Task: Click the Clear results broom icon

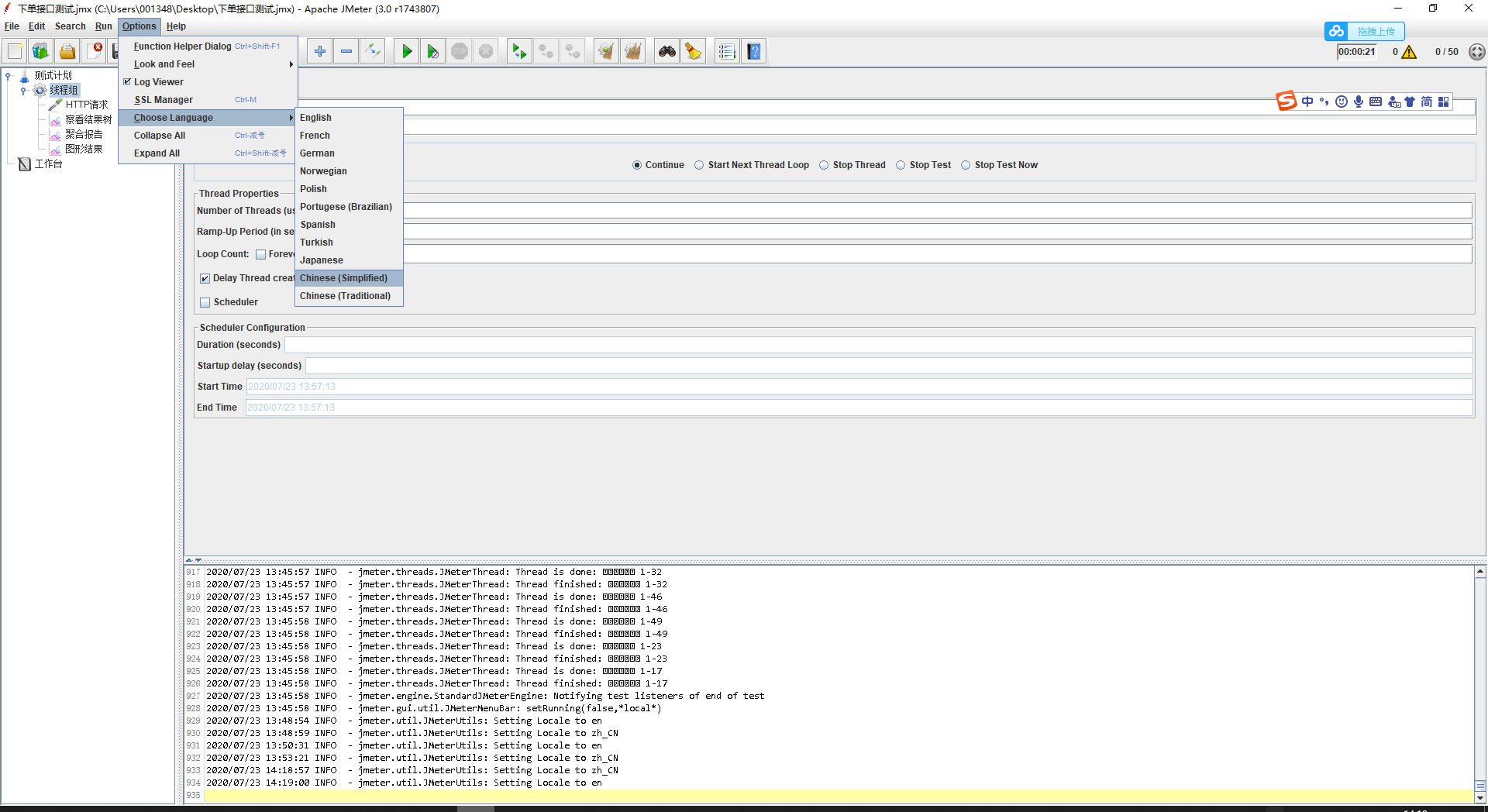Action: (606, 51)
